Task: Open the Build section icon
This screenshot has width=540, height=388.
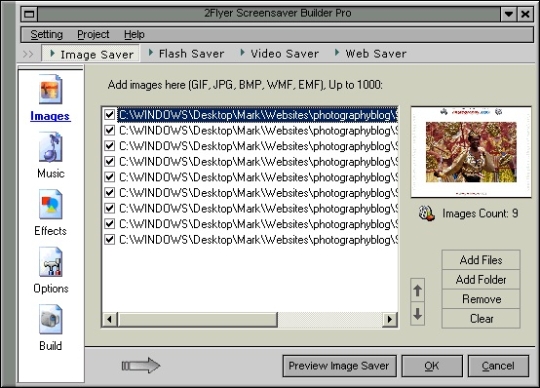Action: point(50,319)
